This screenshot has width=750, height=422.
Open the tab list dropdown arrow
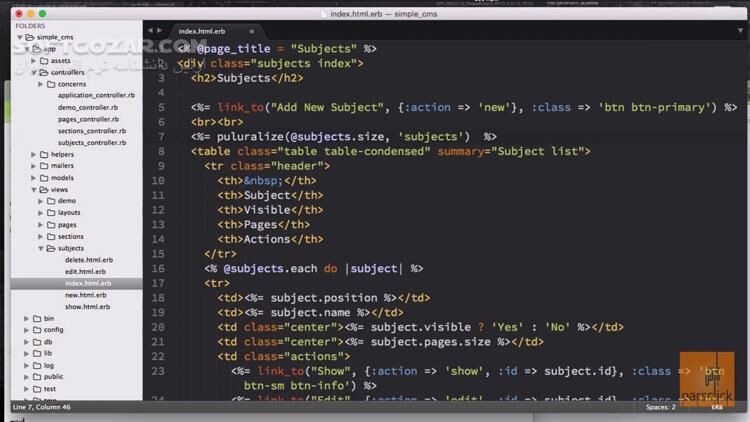[x=740, y=31]
